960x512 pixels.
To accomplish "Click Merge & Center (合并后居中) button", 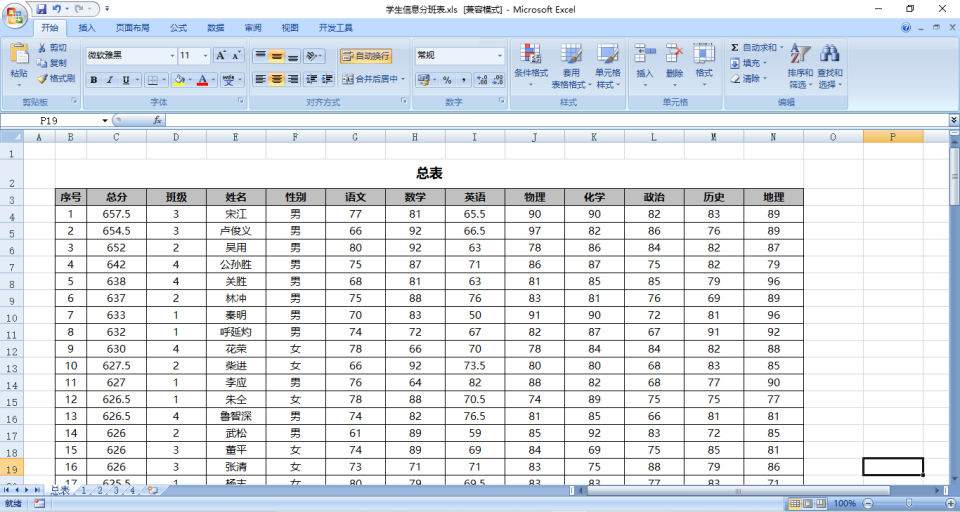I will (373, 80).
